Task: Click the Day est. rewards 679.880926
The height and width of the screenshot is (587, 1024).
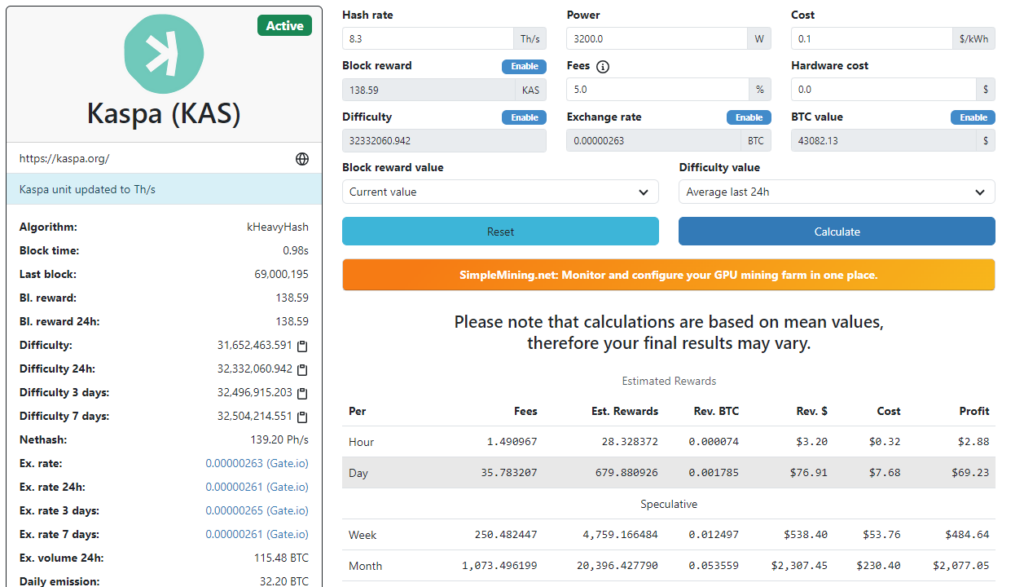Action: click(626, 472)
